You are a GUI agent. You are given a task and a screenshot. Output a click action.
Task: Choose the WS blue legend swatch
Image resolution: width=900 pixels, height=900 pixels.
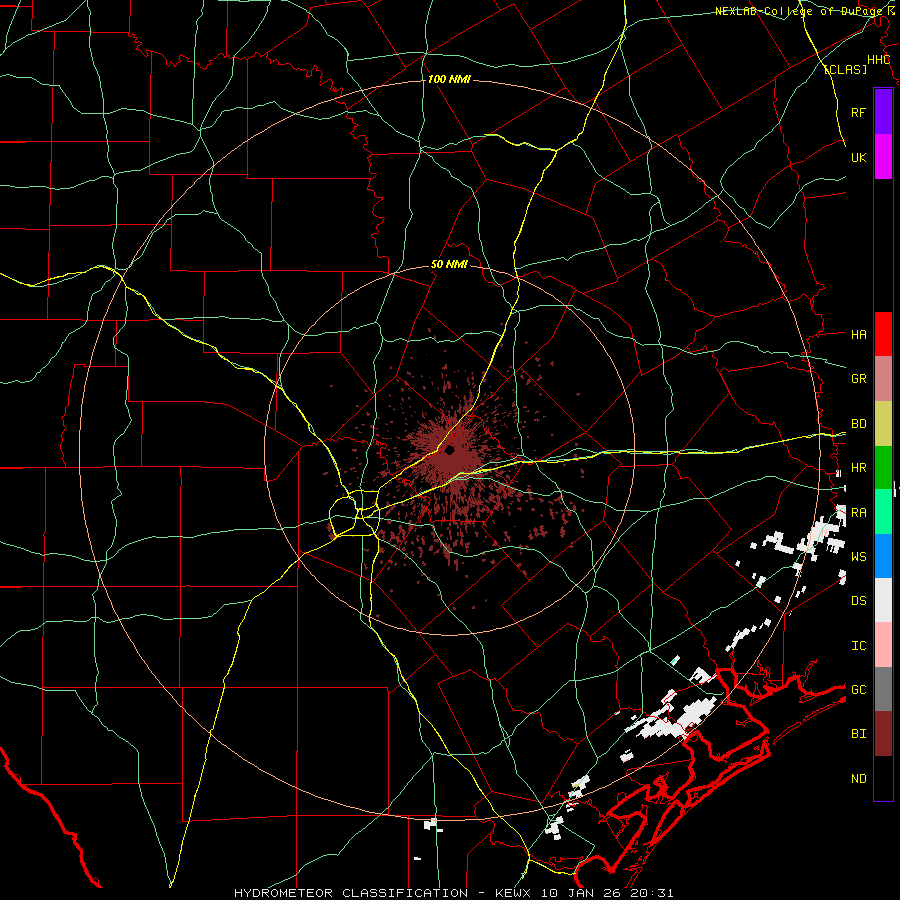pos(883,556)
